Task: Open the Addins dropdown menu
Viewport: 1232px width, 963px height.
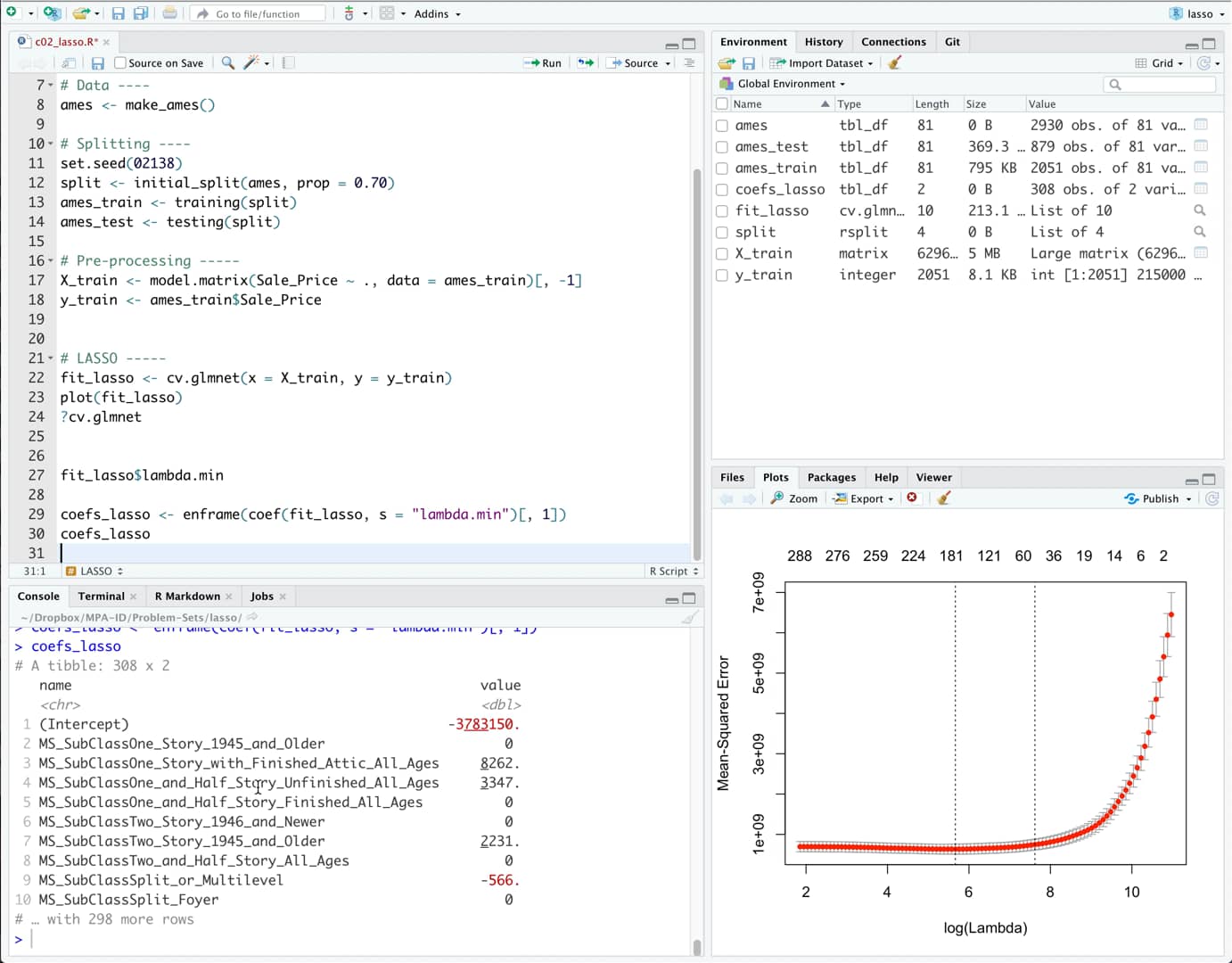Action: tap(437, 14)
